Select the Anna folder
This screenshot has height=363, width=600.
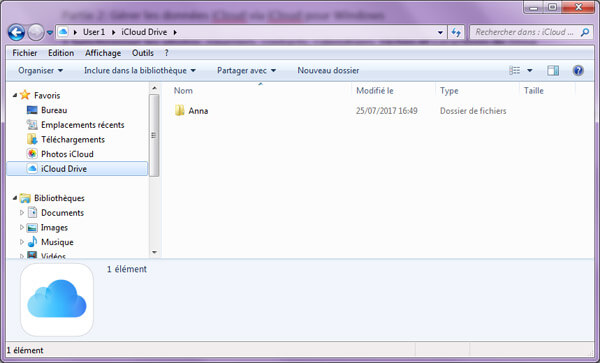click(x=198, y=111)
